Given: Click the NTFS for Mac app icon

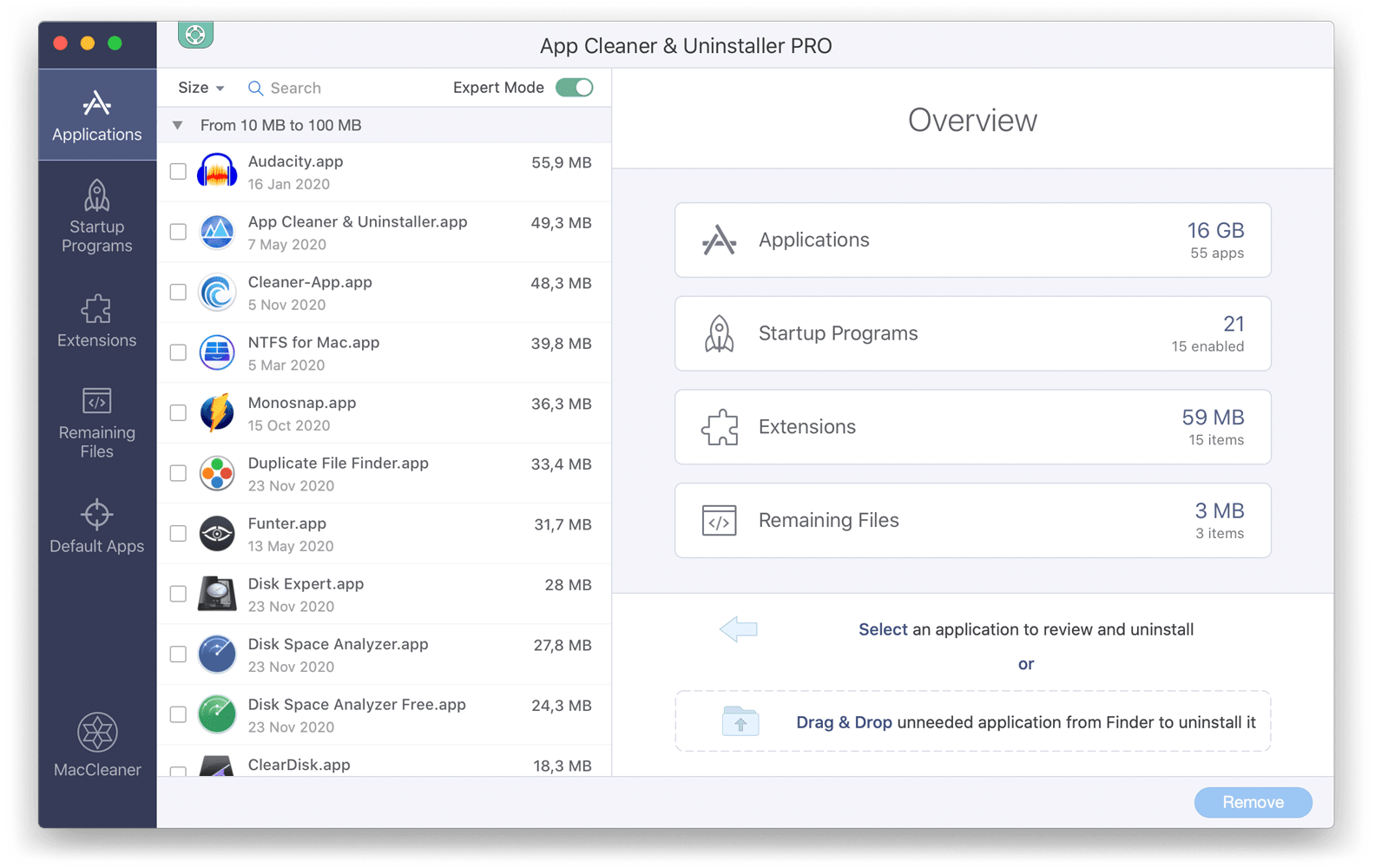Looking at the screenshot, I should (x=216, y=352).
